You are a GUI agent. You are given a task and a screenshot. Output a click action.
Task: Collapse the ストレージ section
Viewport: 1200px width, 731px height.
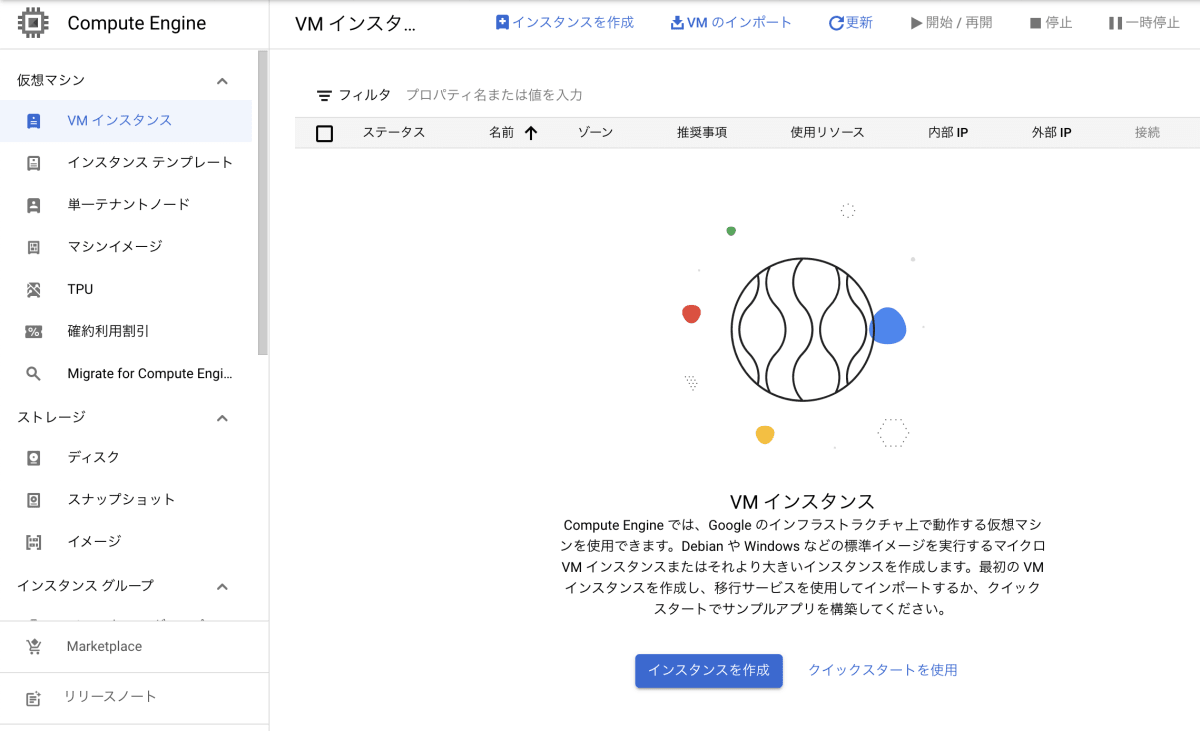[223, 418]
